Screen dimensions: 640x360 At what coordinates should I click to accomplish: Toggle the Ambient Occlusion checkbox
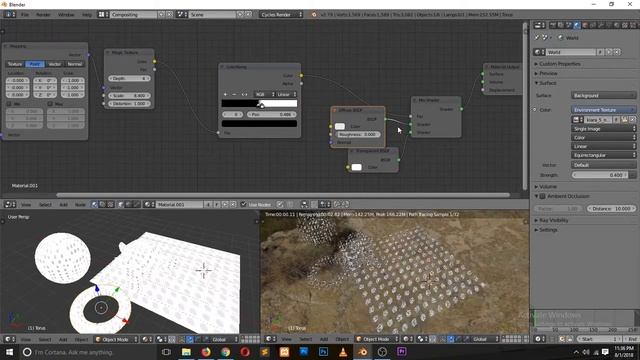[x=543, y=196]
